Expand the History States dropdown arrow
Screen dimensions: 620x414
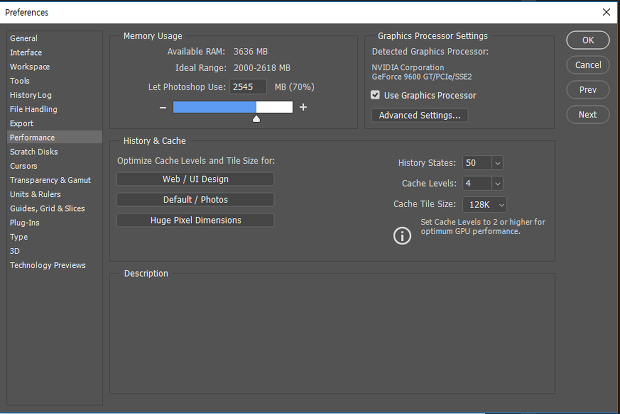pos(497,163)
